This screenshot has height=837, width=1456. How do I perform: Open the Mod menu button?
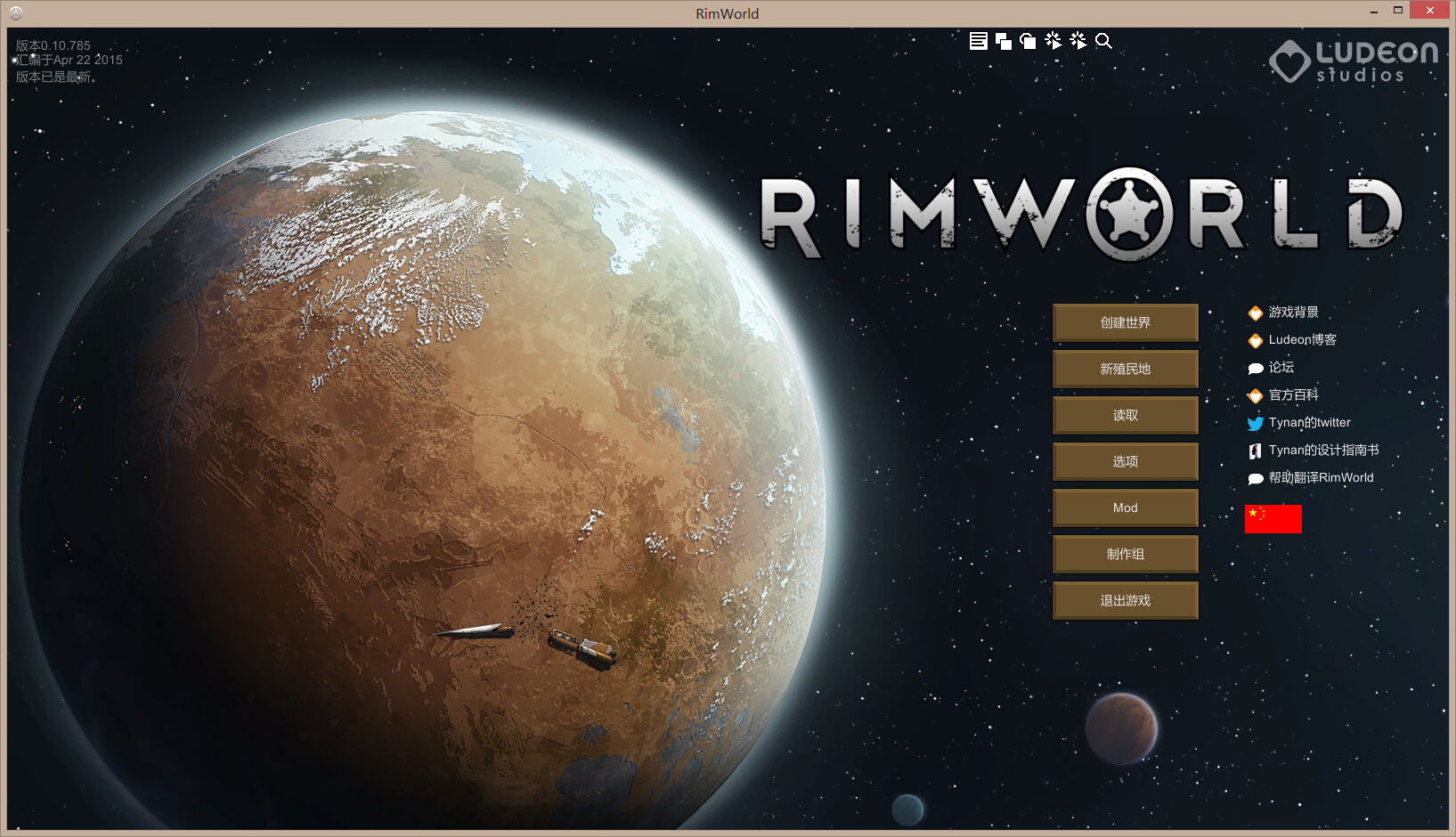click(x=1125, y=508)
